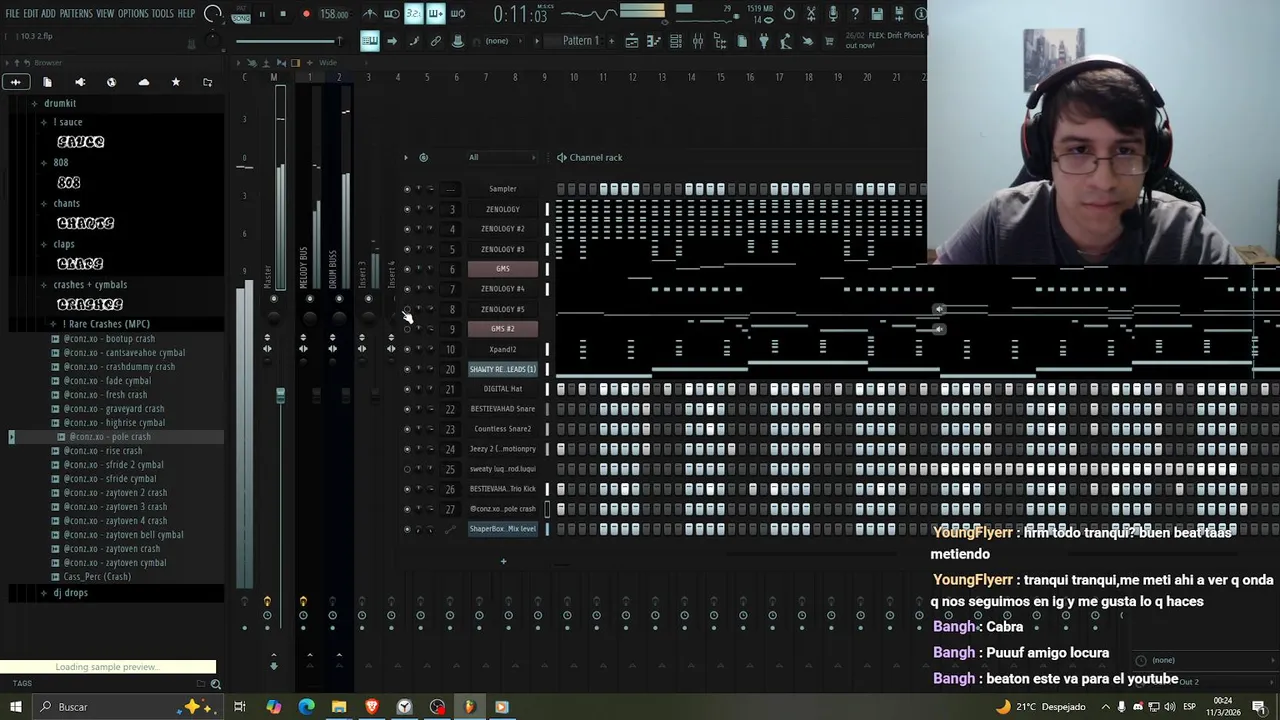This screenshot has height=720, width=1280.
Task: Click the main volume slider in top toolbar
Action: 290,41
